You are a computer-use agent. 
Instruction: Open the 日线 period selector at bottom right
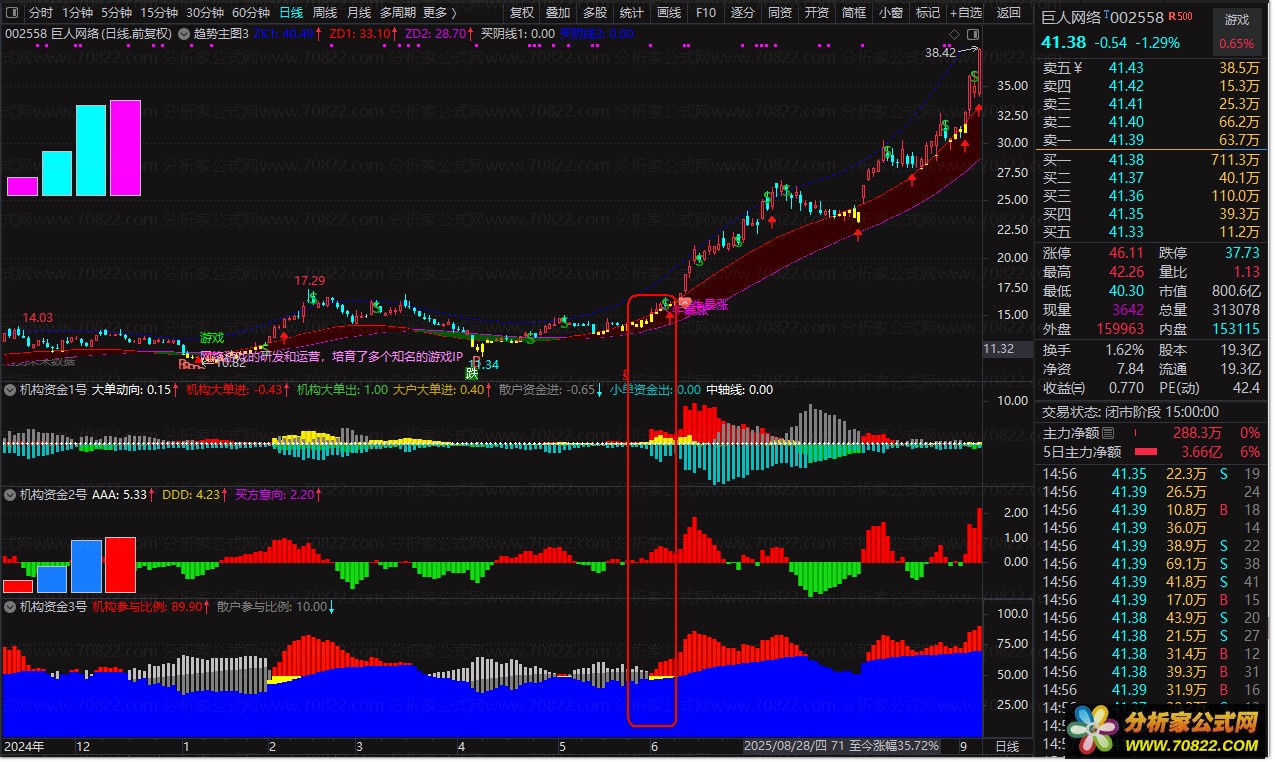[x=1007, y=747]
